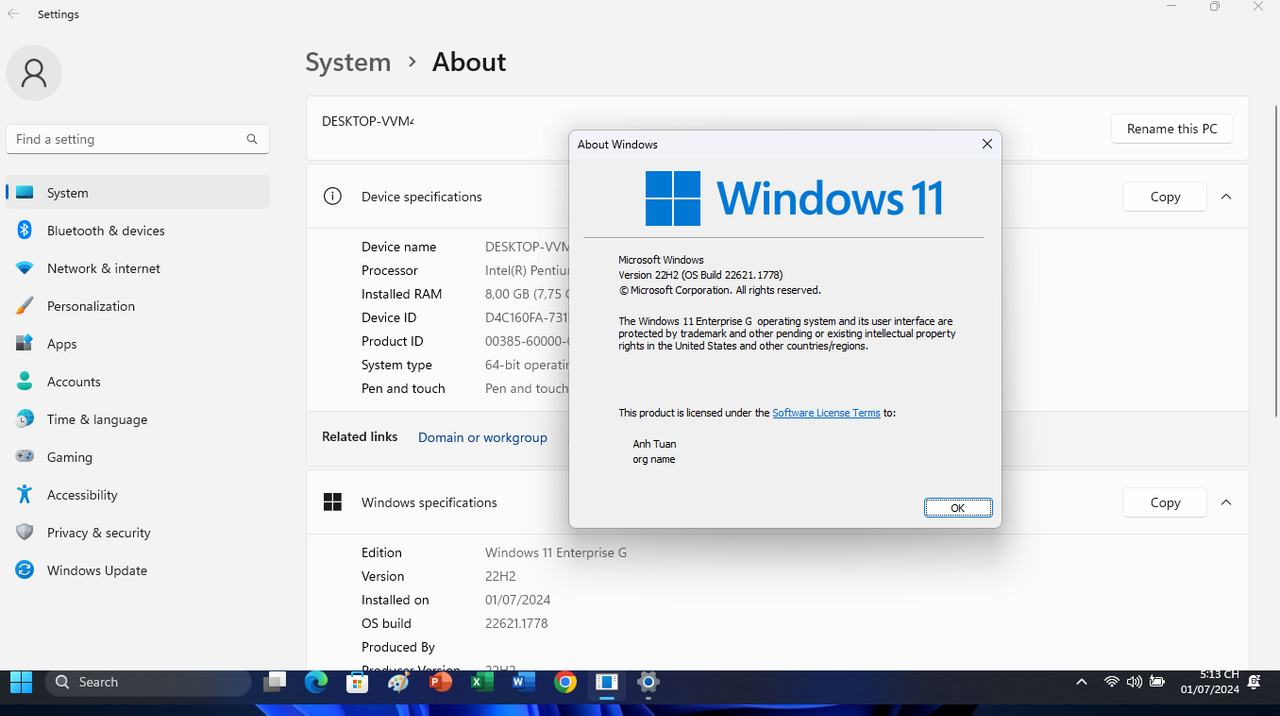
Task: Click OK in About Windows dialog
Action: 958,508
